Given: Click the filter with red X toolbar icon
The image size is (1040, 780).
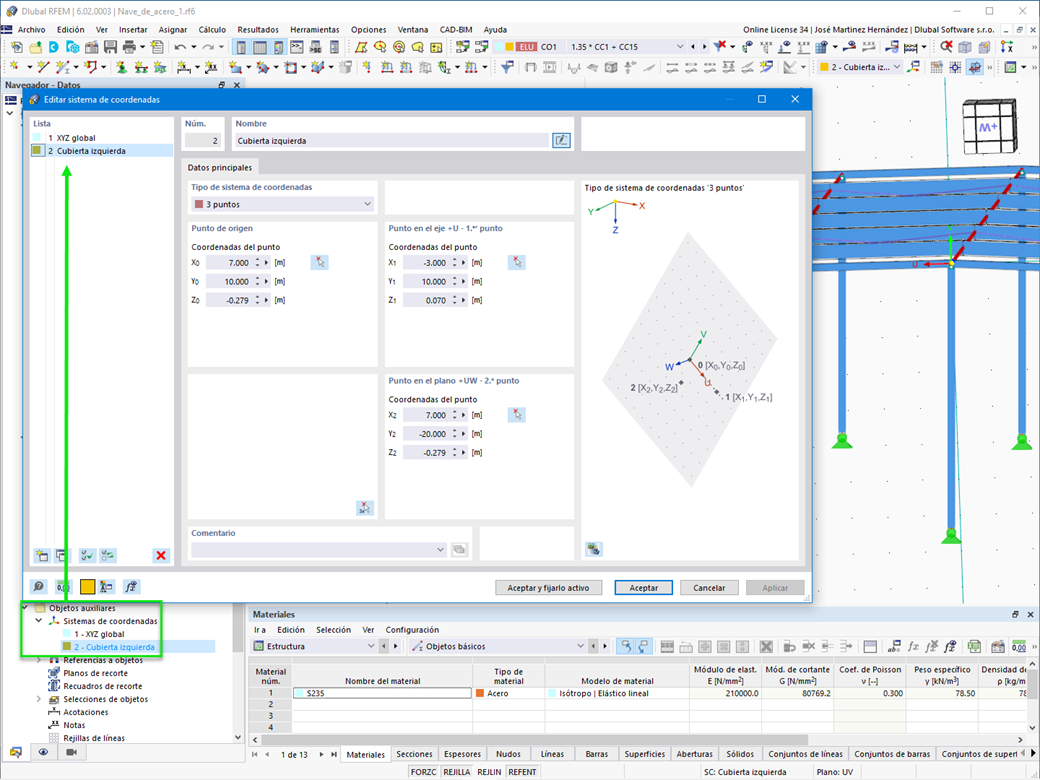Looking at the screenshot, I should 720,47.
